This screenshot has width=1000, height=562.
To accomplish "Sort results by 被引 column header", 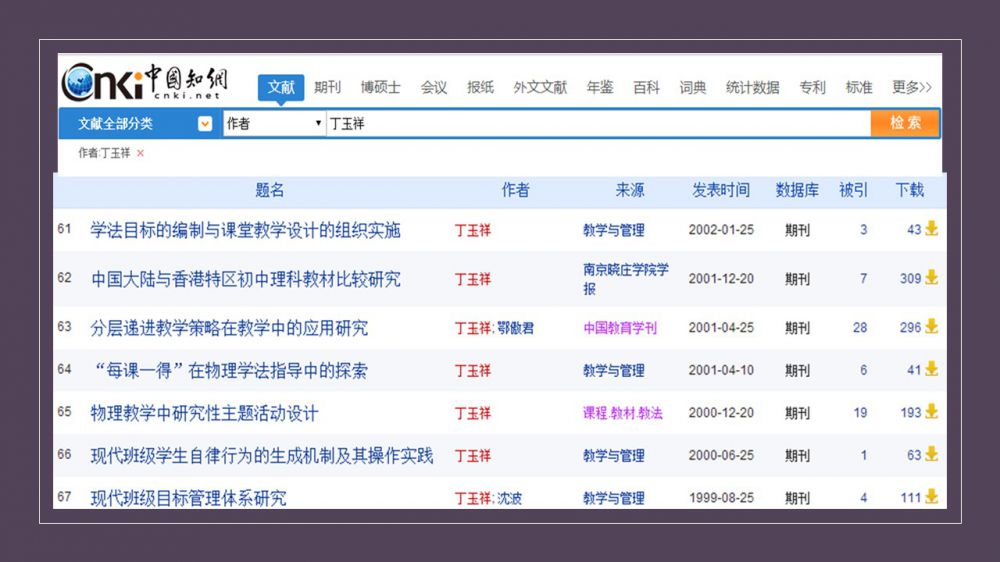I will [853, 190].
